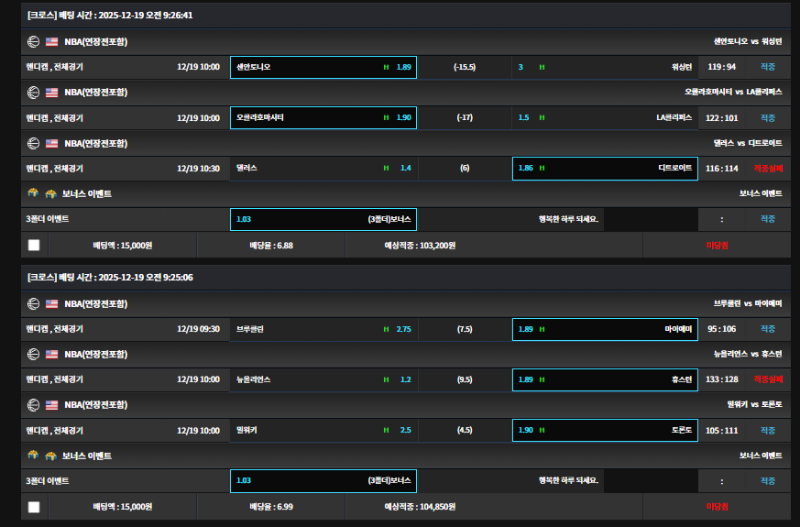
Task: Tick the checkbox for the 6.99 odds slip
Action: pyautogui.click(x=34, y=506)
